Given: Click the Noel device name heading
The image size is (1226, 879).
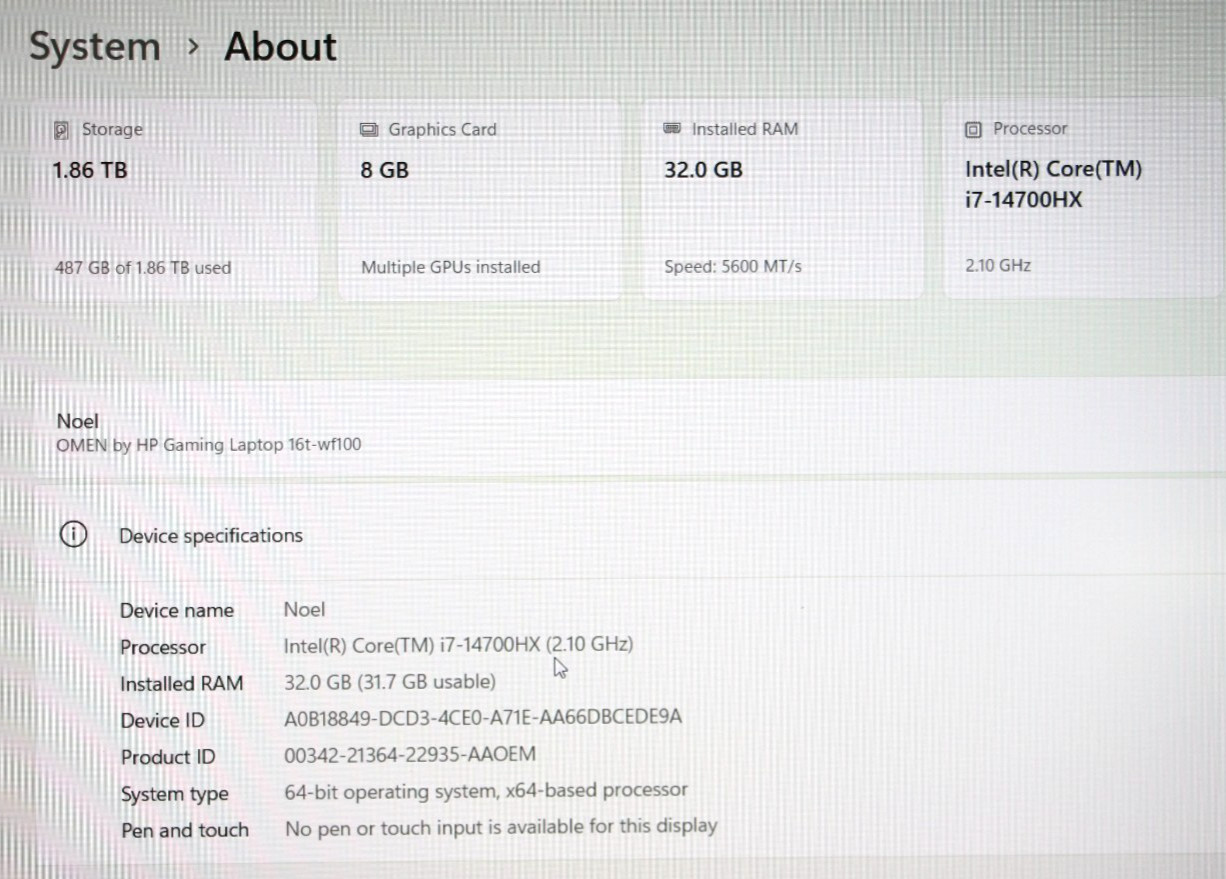Looking at the screenshot, I should pos(78,421).
